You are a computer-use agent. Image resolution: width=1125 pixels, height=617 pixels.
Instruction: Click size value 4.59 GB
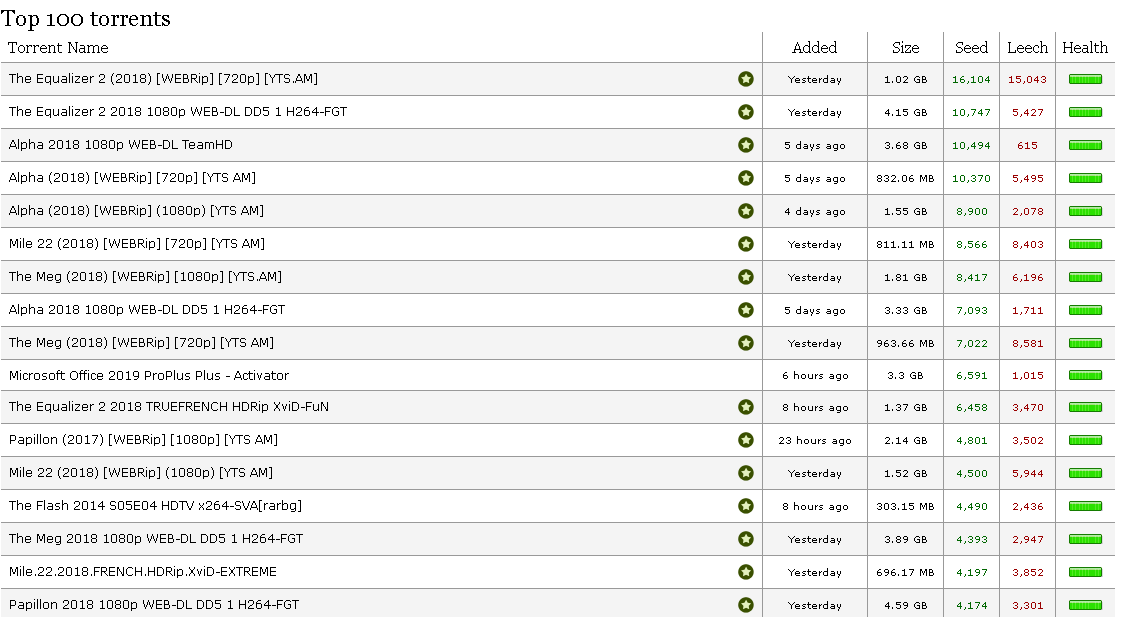(x=905, y=606)
